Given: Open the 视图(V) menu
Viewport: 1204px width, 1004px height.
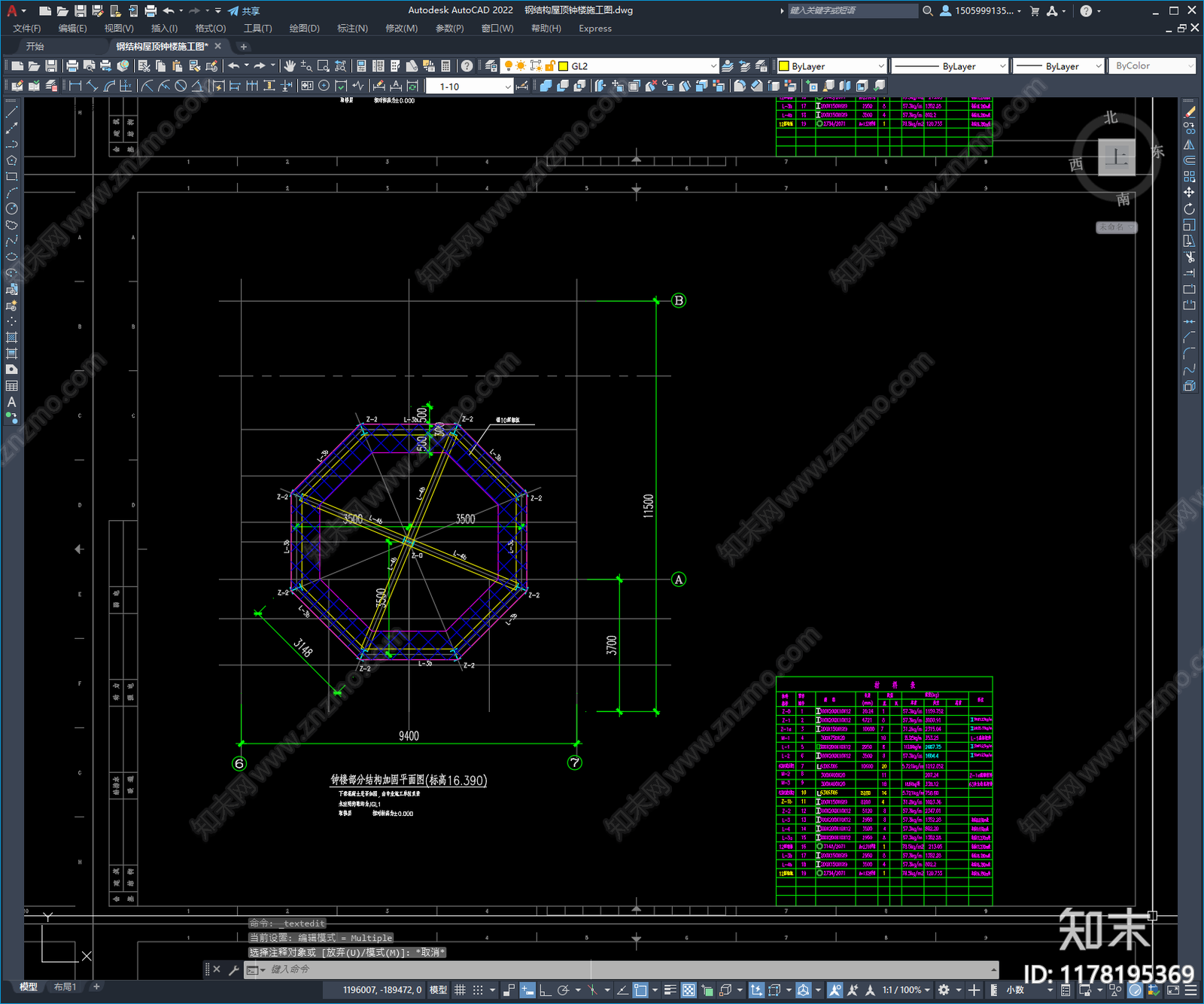Looking at the screenshot, I should [x=119, y=29].
